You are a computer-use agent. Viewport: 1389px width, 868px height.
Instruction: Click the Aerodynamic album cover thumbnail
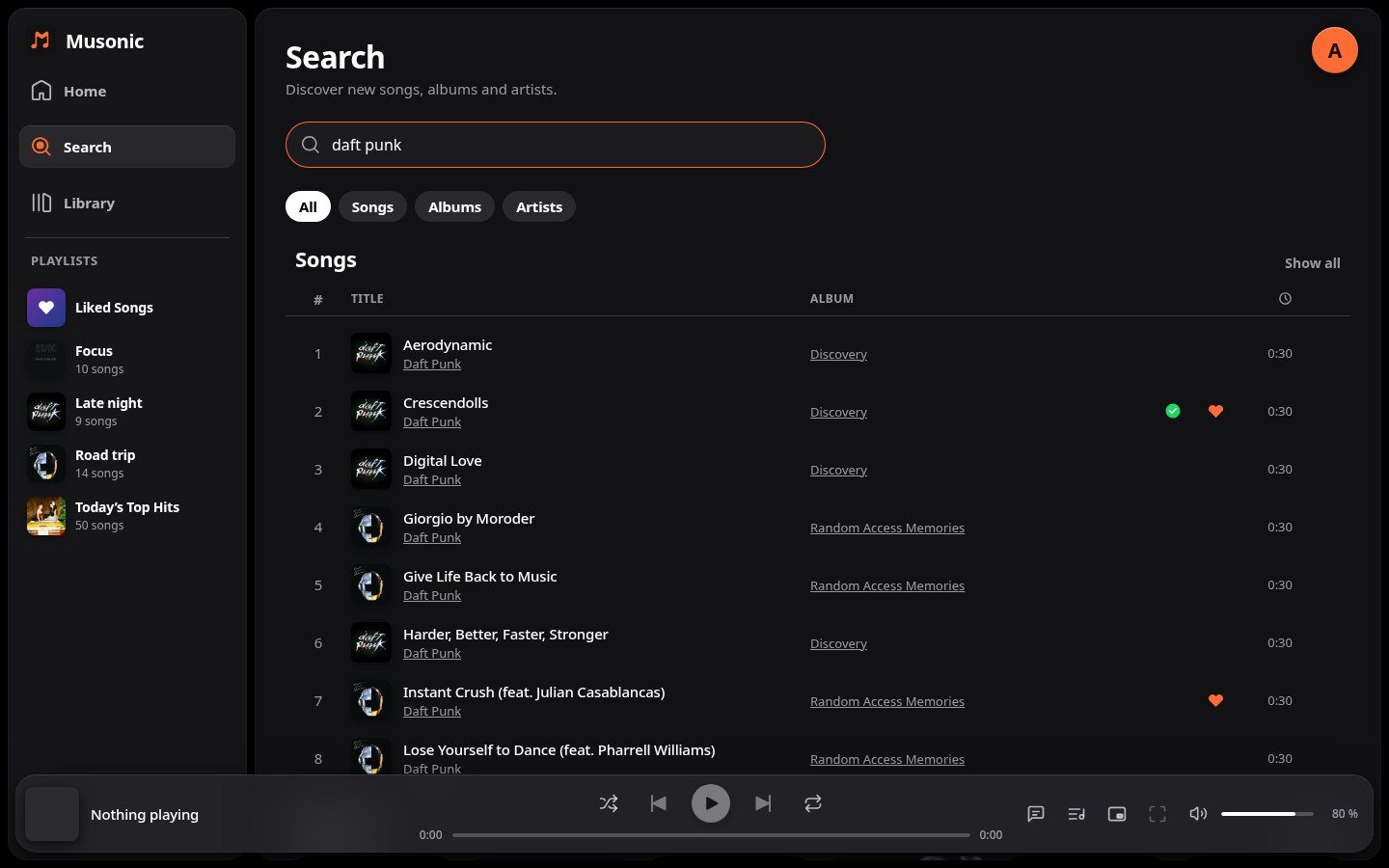coord(371,353)
